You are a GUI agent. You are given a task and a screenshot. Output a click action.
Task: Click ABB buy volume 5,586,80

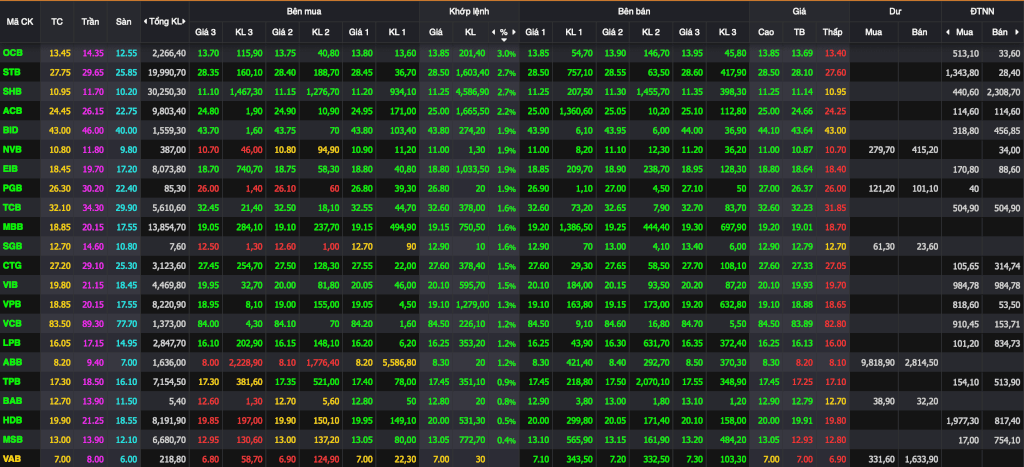[397, 362]
